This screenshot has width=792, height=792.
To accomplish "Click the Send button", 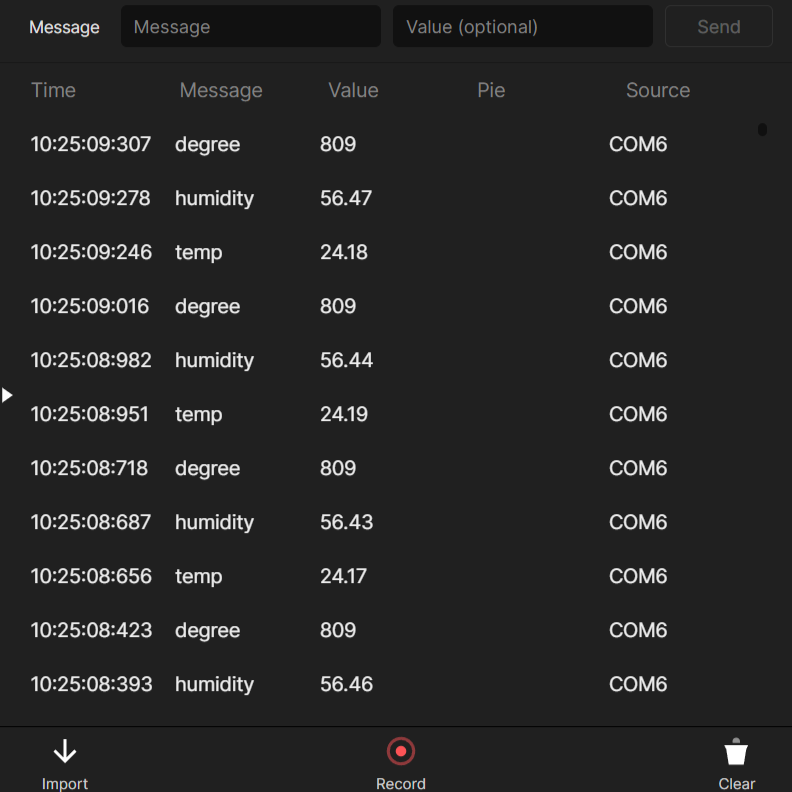I will pyautogui.click(x=718, y=27).
